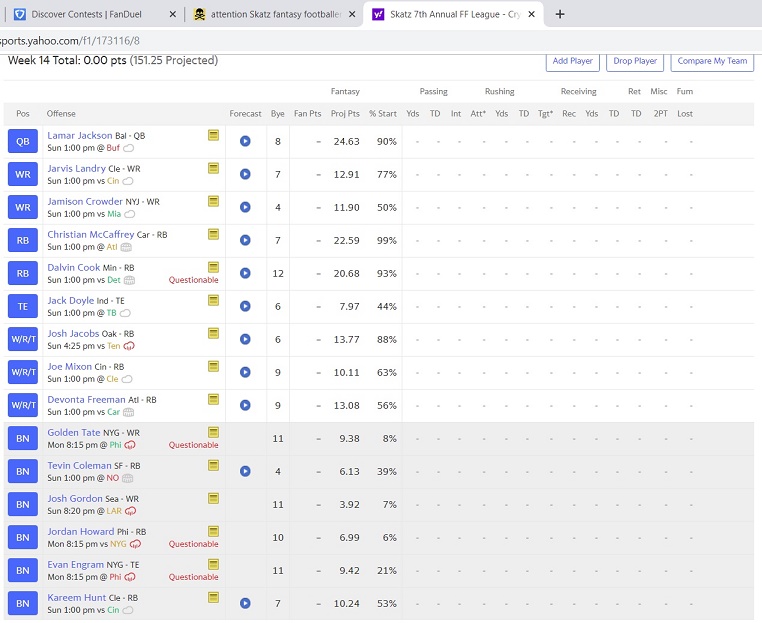Screen dimensions: 762x623
Task: Click the Buf opponent link for Lamar Jackson
Action: (113, 148)
